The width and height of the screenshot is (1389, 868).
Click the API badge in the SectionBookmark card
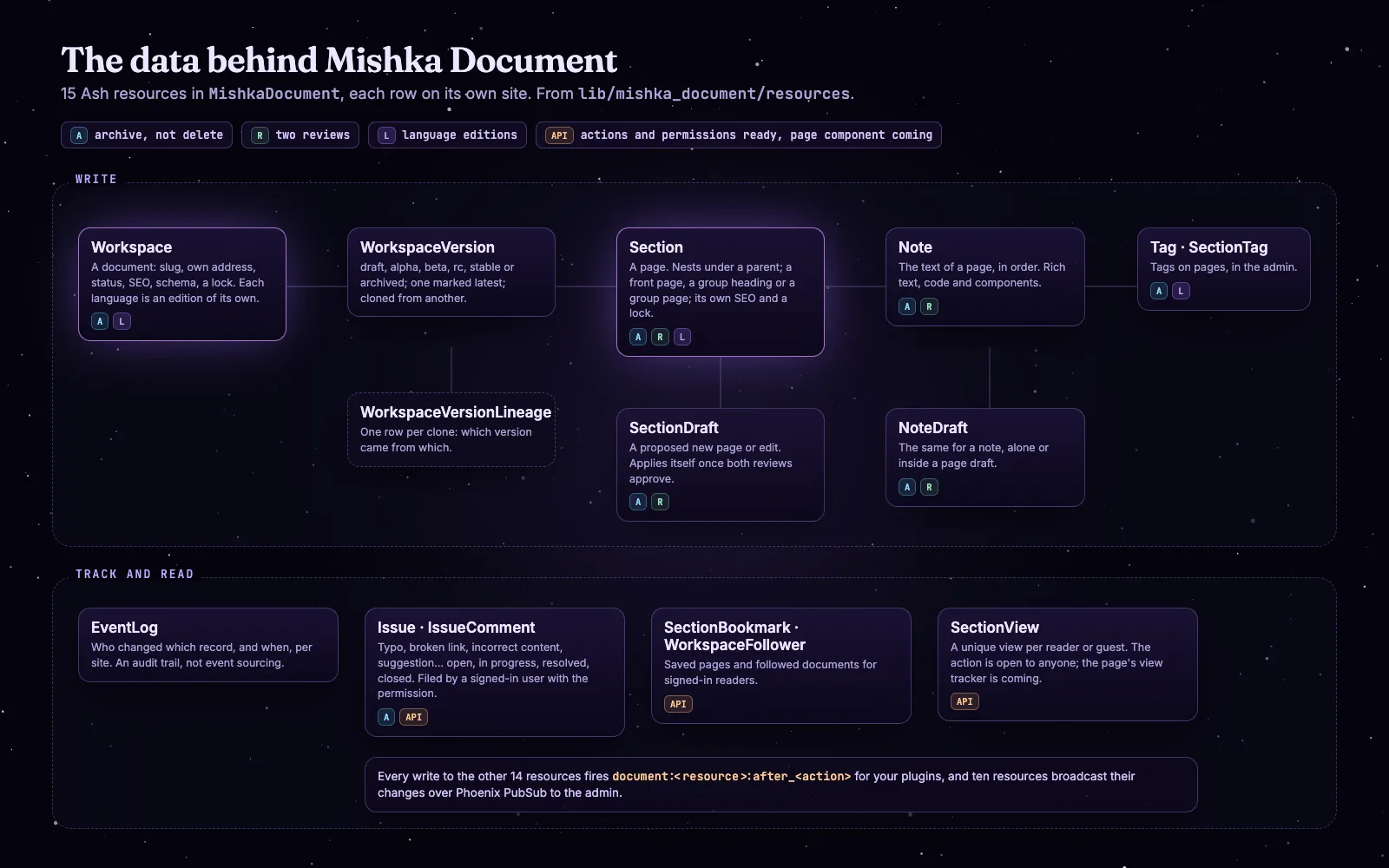click(678, 704)
